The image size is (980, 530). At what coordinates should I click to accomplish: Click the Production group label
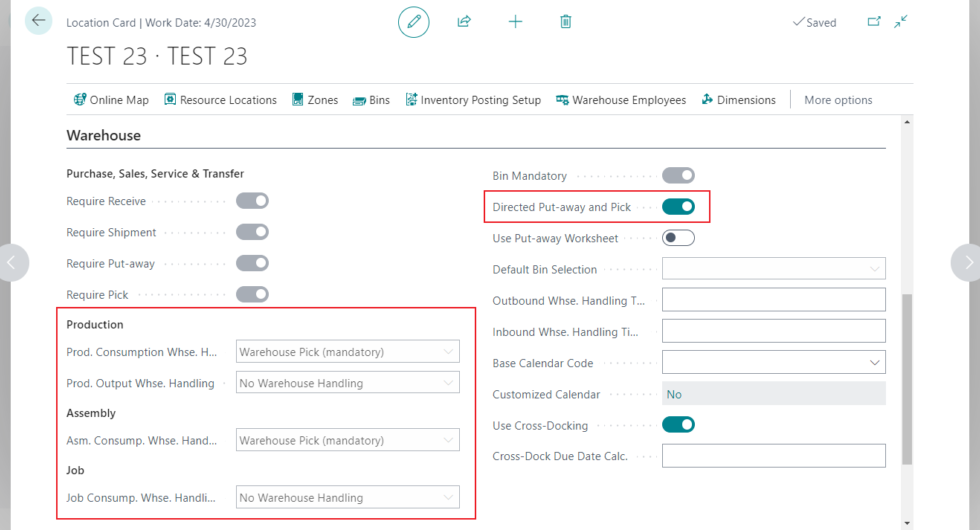[95, 324]
